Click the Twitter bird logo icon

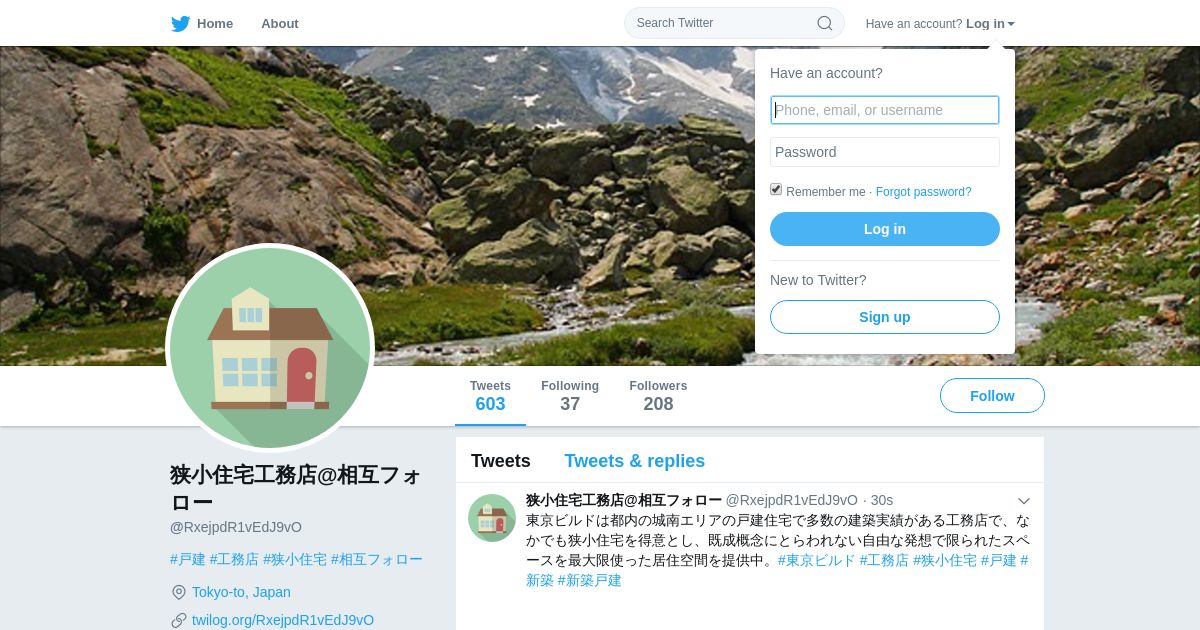(x=180, y=24)
